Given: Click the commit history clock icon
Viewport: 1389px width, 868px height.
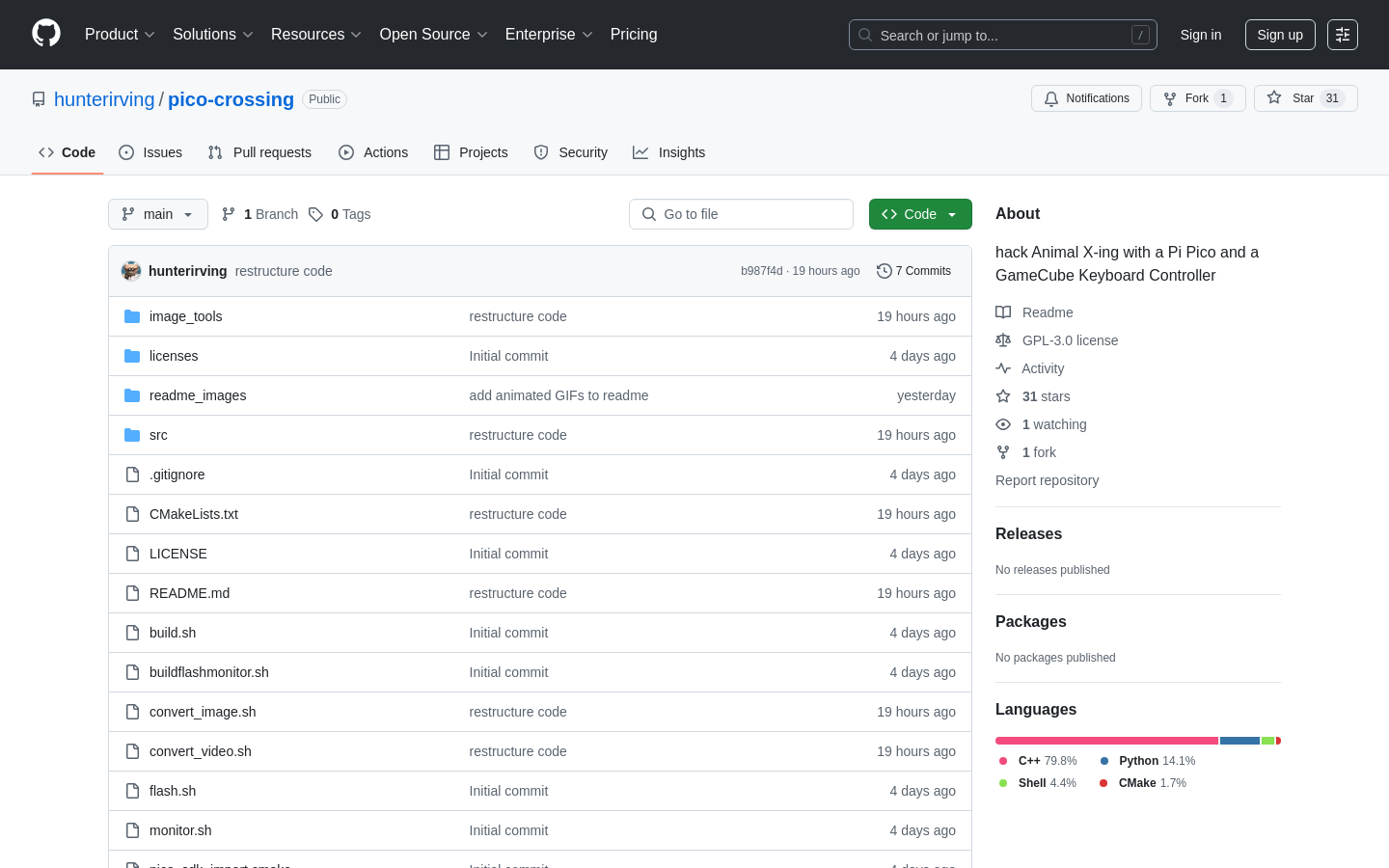Looking at the screenshot, I should [x=884, y=271].
